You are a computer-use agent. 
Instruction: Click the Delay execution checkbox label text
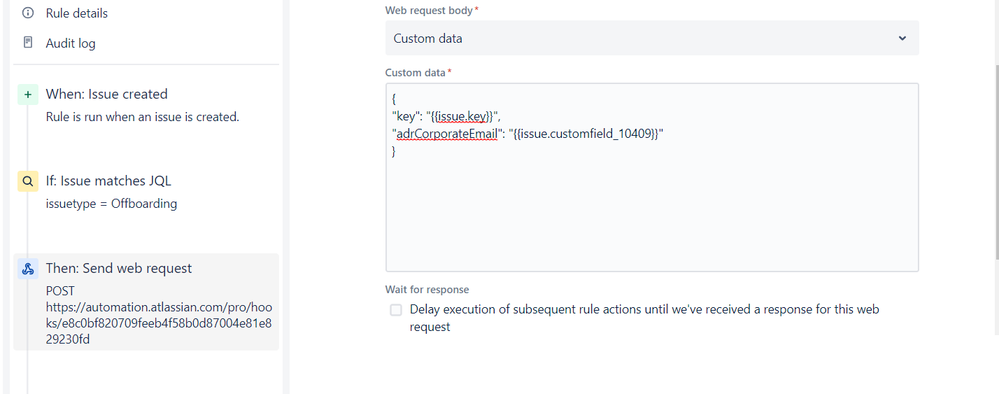pos(644,318)
